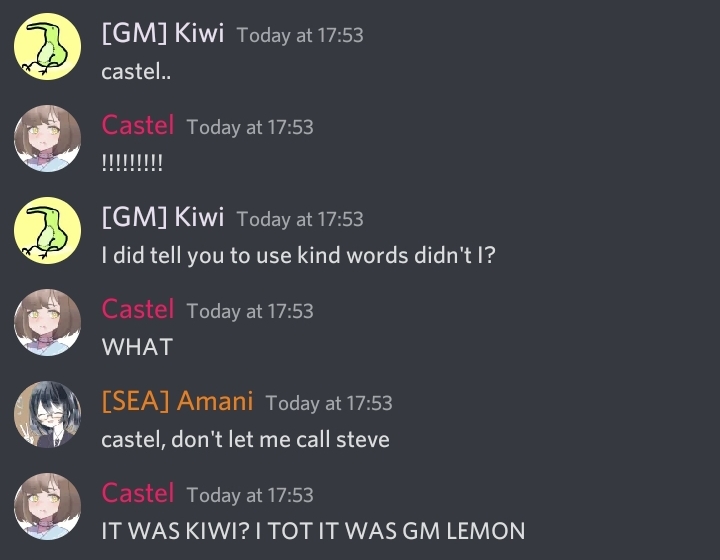Select the "castel, don't let me call steve" message

pyautogui.click(x=245, y=439)
